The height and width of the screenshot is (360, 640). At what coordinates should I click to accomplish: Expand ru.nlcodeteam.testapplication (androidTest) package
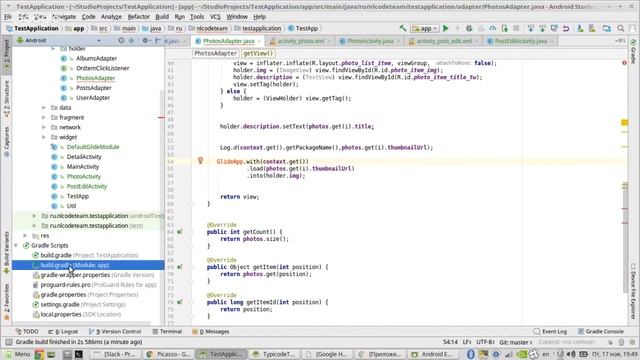pyautogui.click(x=34, y=216)
